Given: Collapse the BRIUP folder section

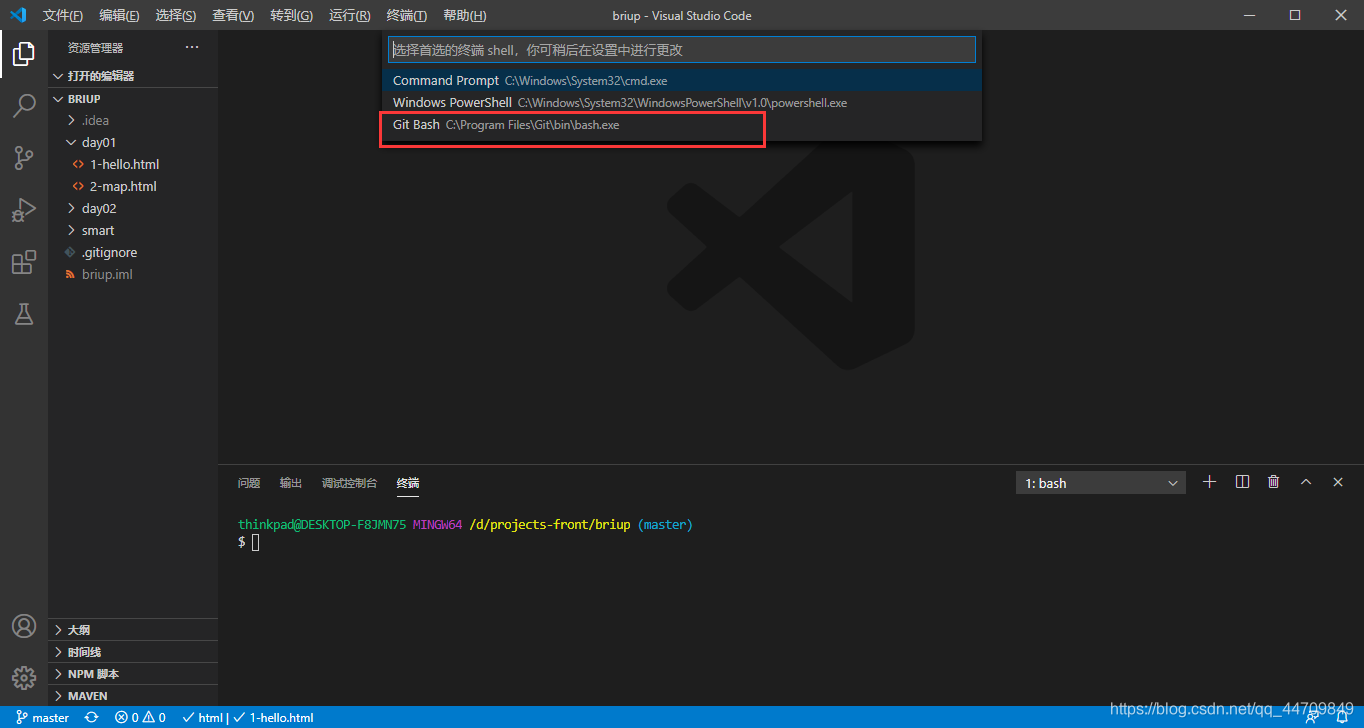Looking at the screenshot, I should click(x=133, y=99).
